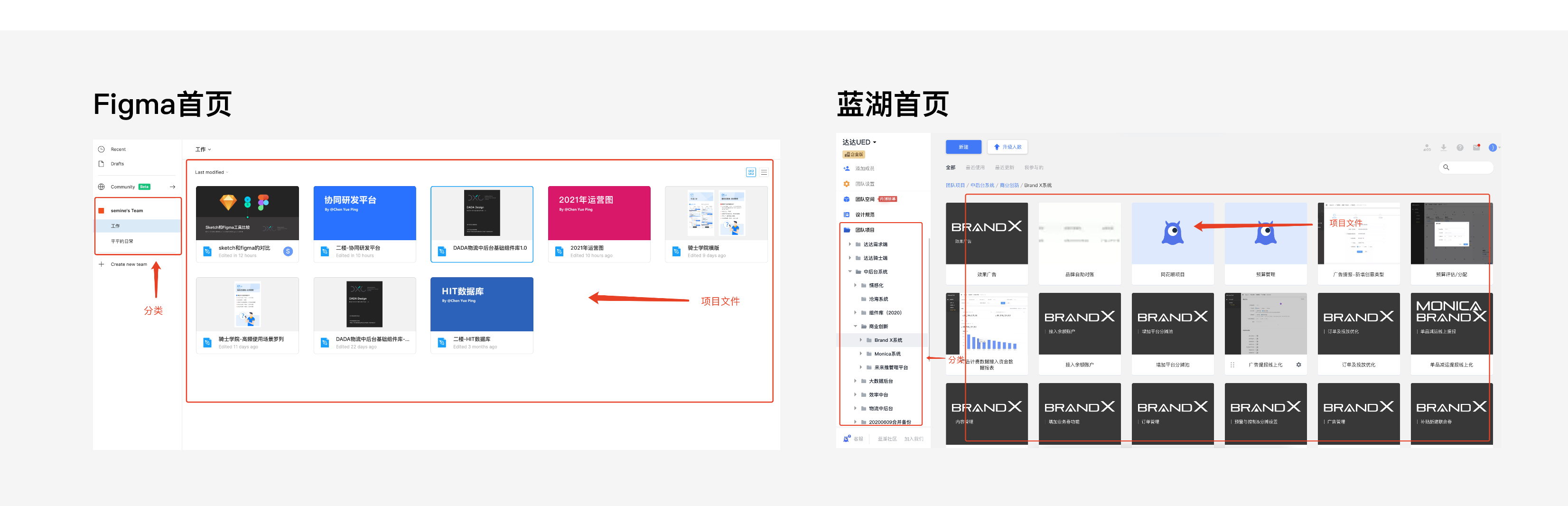Click the 订单及投放优化 card label
Screen dimensions: 1568x506
(x=1359, y=365)
